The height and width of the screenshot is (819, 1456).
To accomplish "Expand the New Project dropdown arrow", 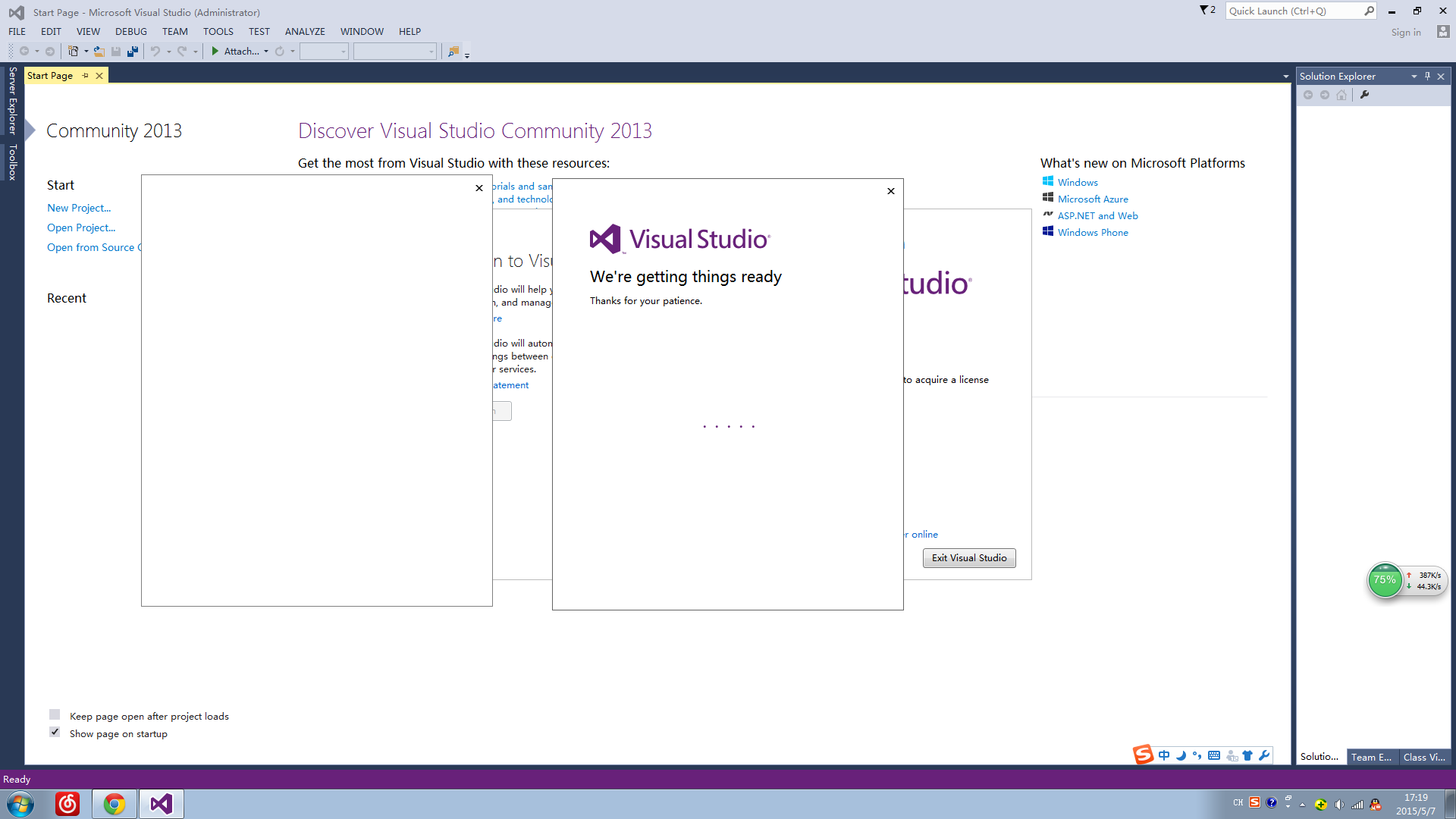I will (x=86, y=52).
